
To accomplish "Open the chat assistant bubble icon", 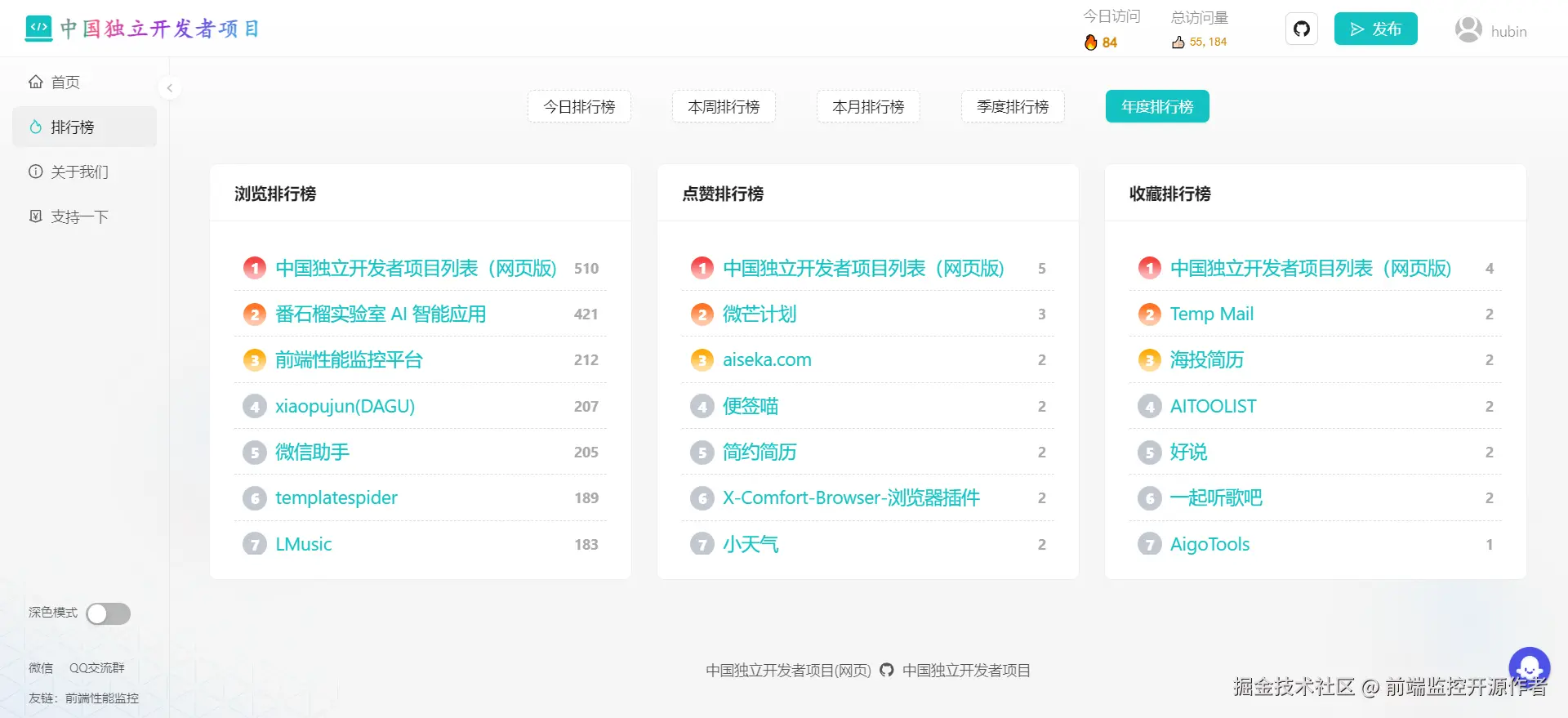I will tap(1530, 667).
